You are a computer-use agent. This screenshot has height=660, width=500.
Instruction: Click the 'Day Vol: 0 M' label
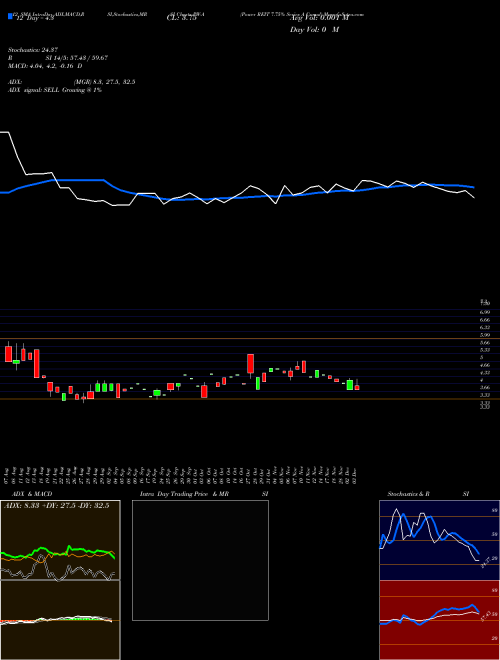314,30
